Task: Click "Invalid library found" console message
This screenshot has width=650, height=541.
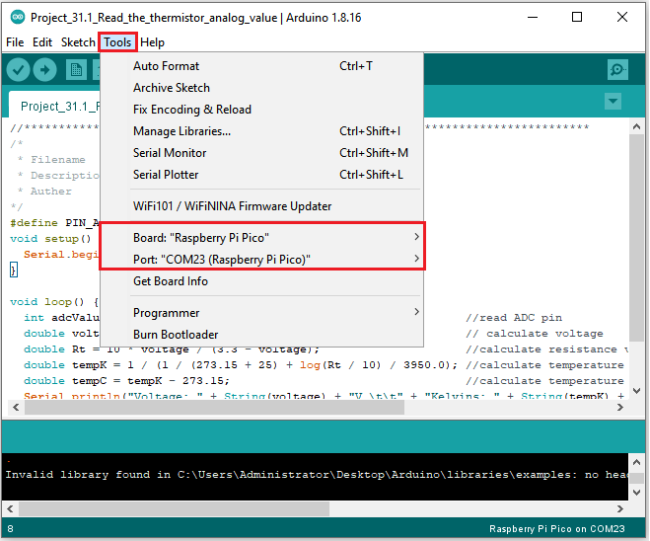Action: (x=316, y=475)
